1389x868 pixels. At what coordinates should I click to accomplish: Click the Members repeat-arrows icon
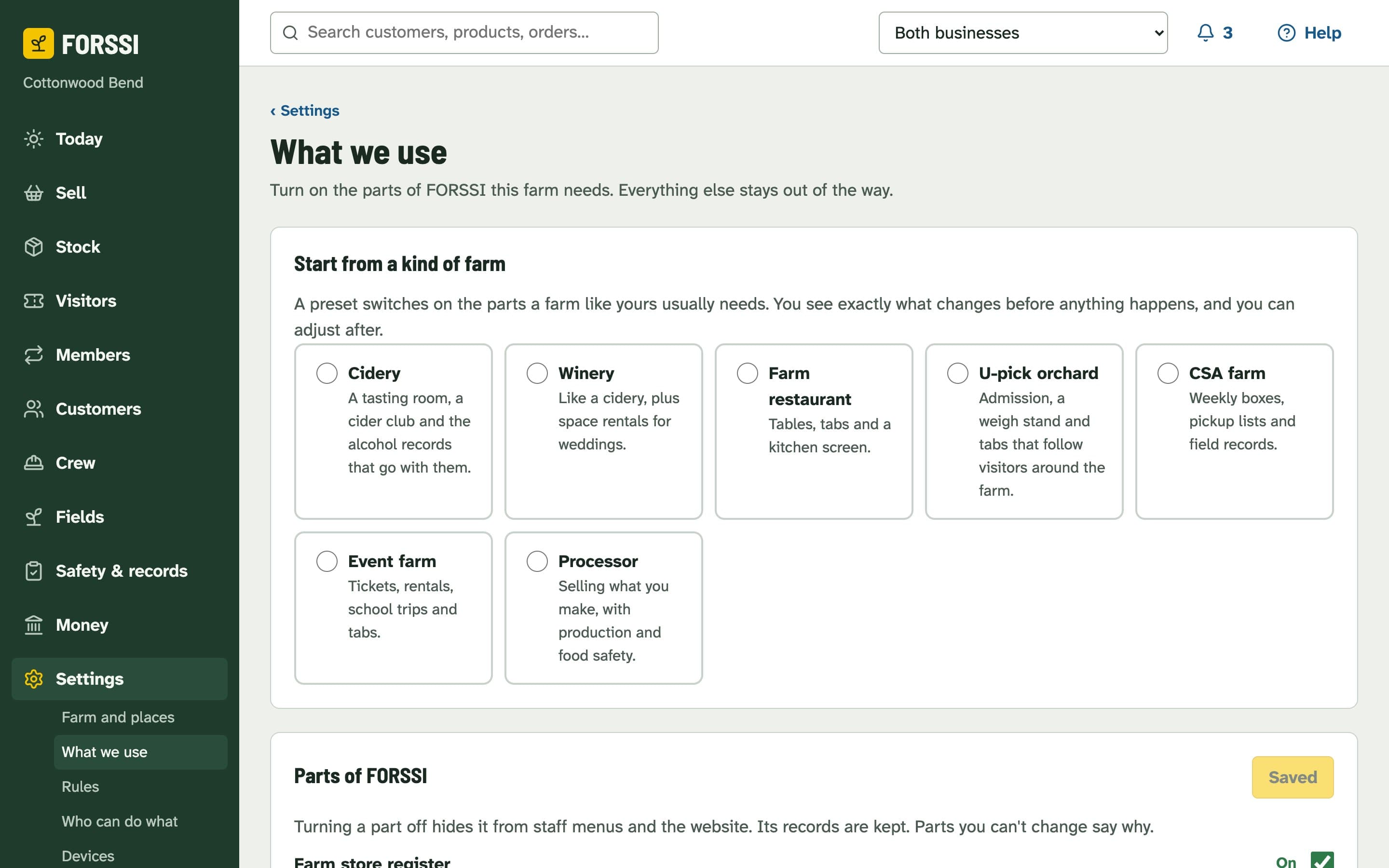[x=34, y=355]
